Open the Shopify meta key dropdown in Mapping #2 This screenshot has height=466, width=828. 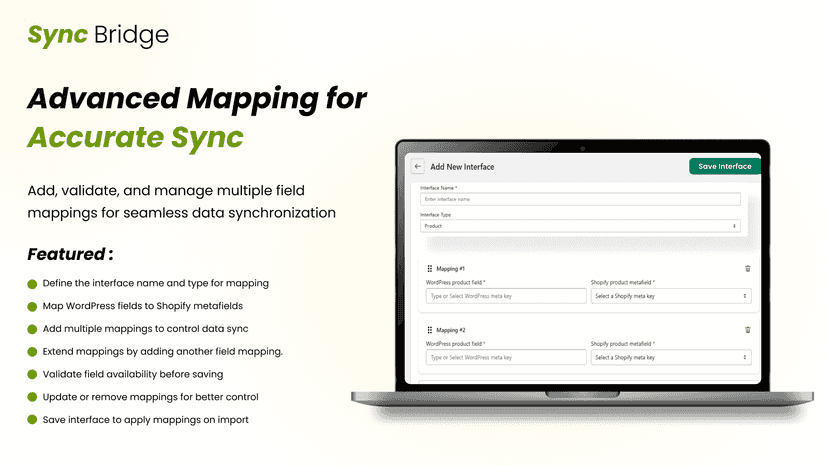671,358
